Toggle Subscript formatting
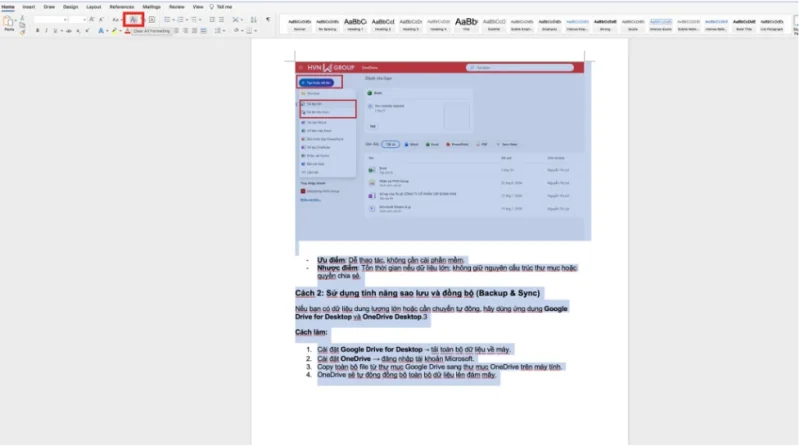This screenshot has width=800, height=446. pos(78,31)
